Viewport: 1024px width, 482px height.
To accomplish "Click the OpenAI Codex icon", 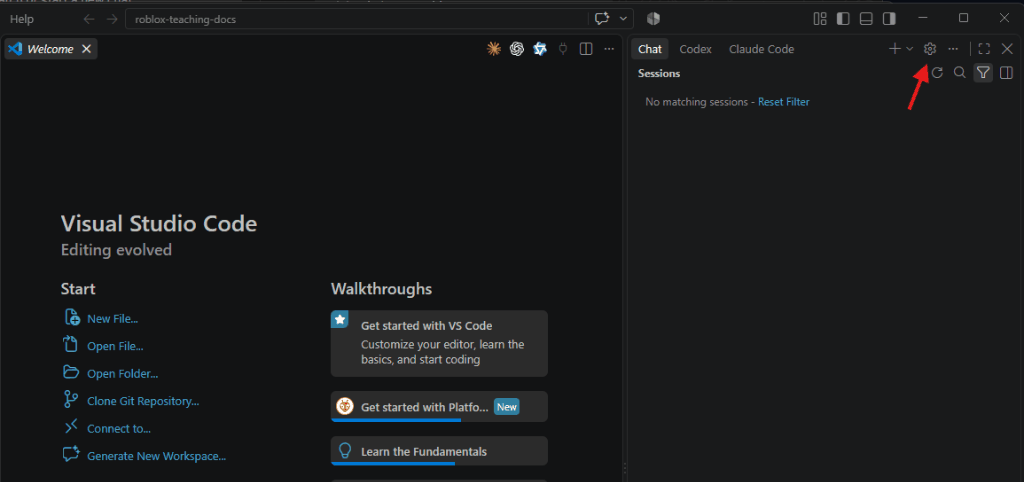I will pyautogui.click(x=517, y=49).
